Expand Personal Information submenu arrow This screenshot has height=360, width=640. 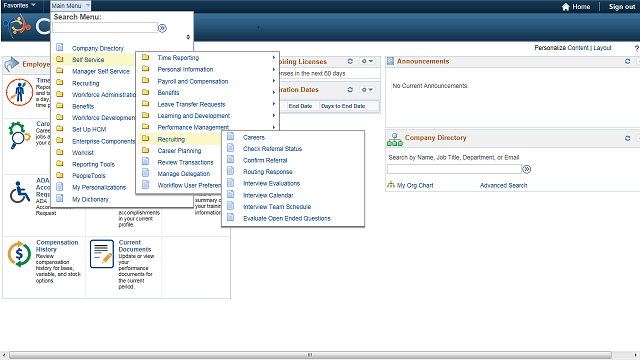tap(273, 69)
